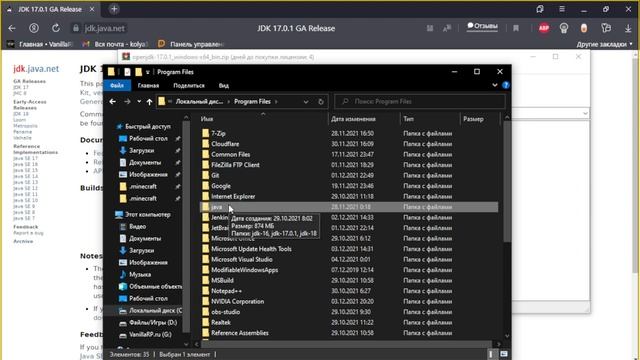Viewport: 640px width, 360px height.
Task: Click the Поиск: Program Files search field
Action: (420, 102)
